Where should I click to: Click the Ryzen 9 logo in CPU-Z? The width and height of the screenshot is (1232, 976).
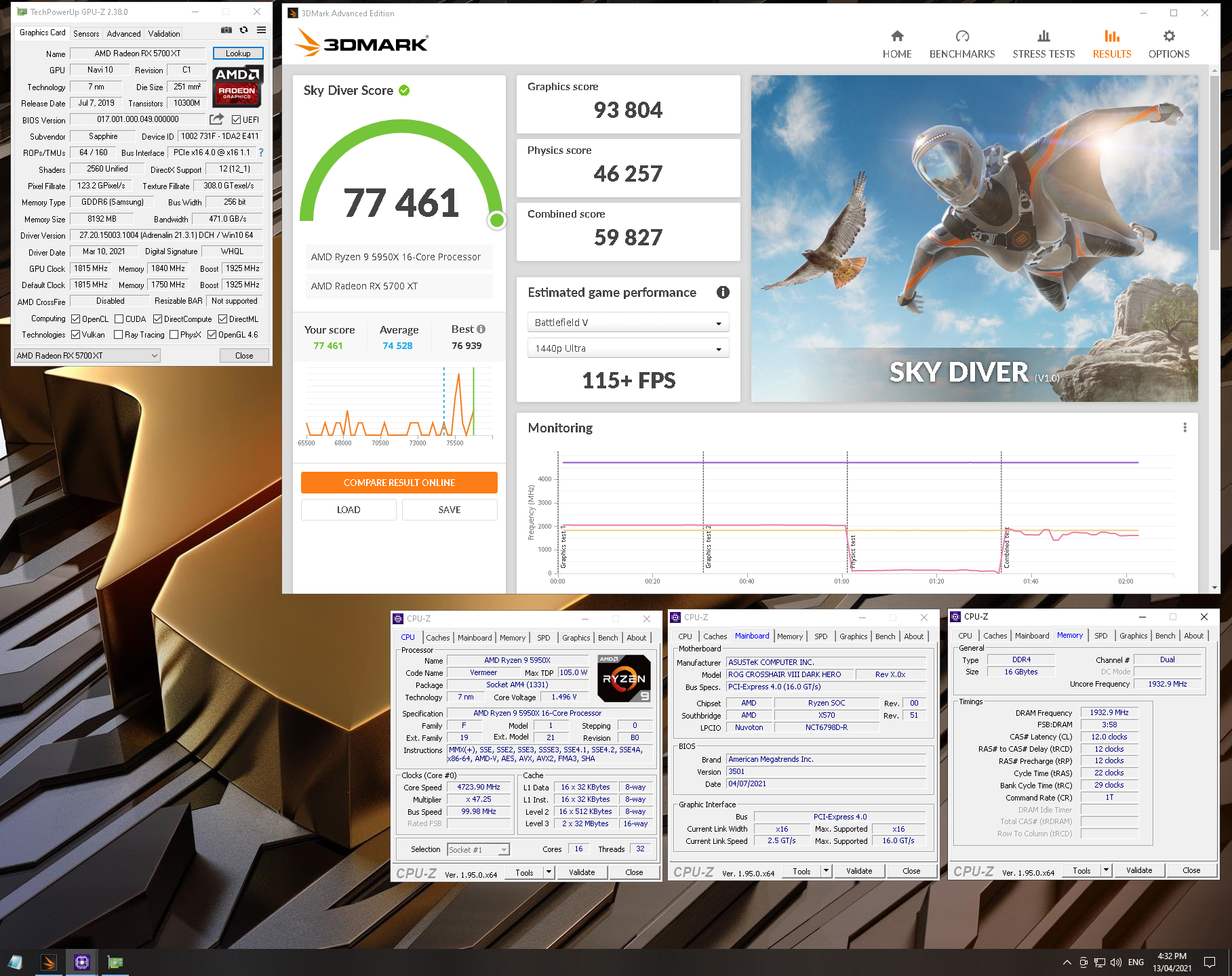(x=624, y=678)
